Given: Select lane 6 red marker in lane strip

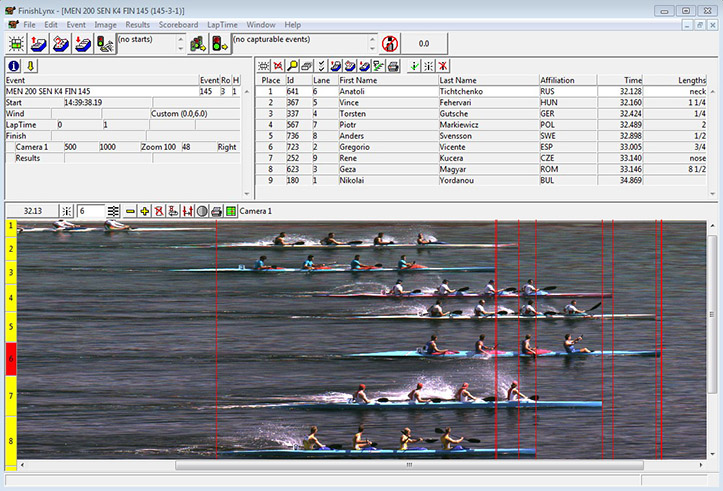Looking at the screenshot, I should click(11, 359).
